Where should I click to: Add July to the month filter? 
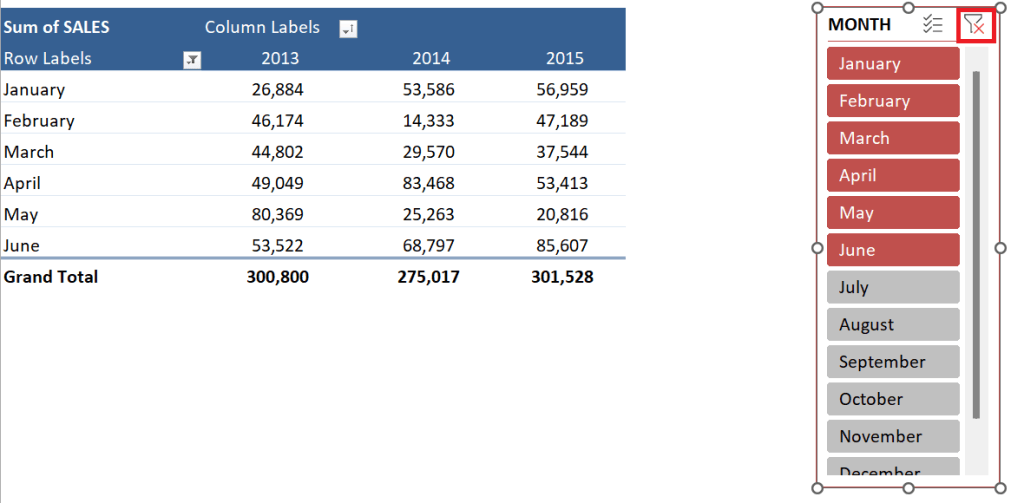892,287
